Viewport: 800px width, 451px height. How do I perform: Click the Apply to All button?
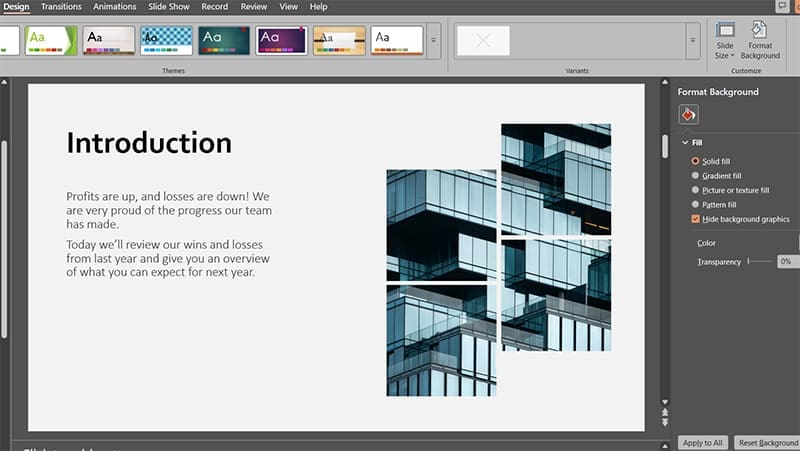click(701, 442)
